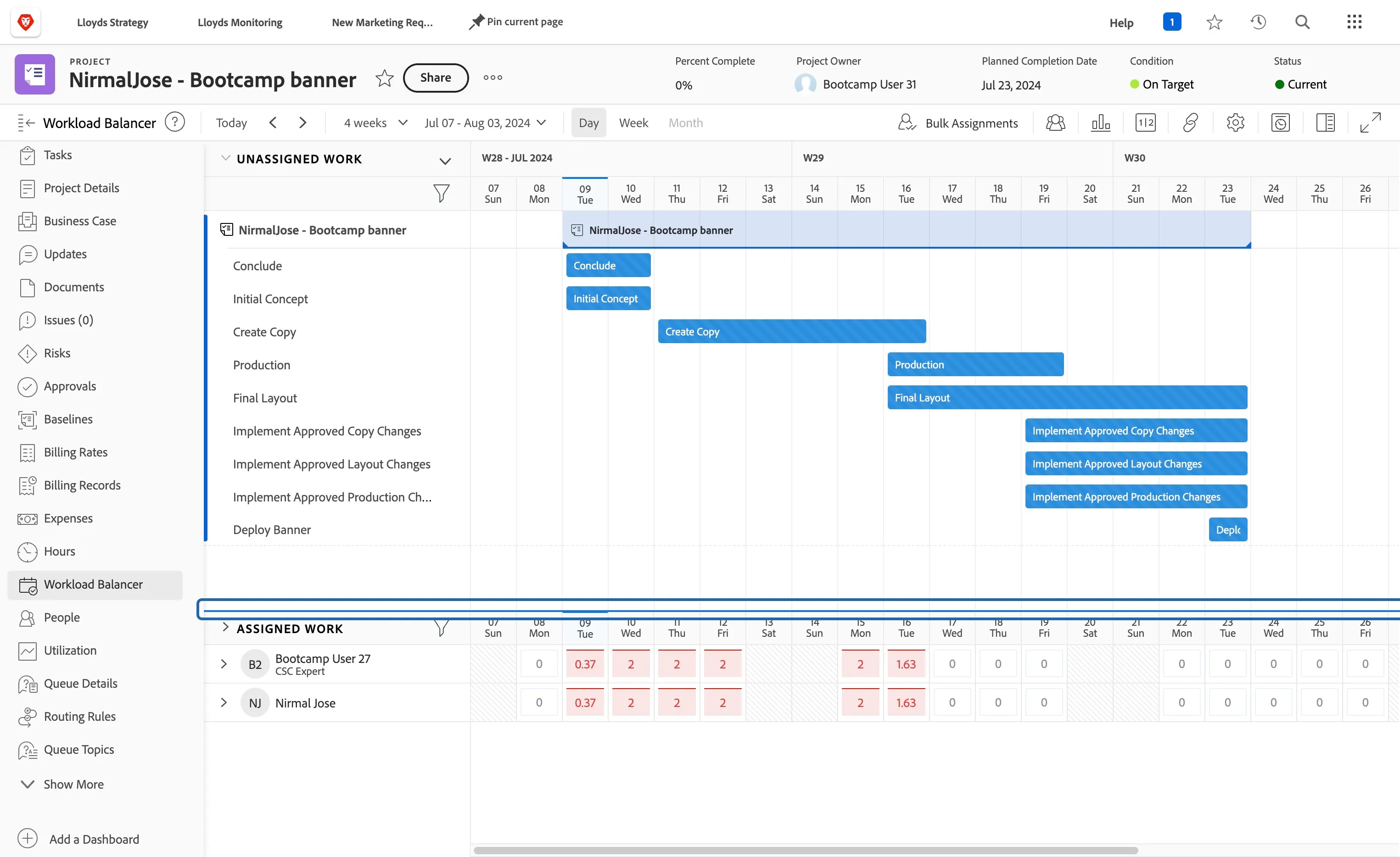
Task: Favorite the project with the star icon
Action: pos(385,78)
